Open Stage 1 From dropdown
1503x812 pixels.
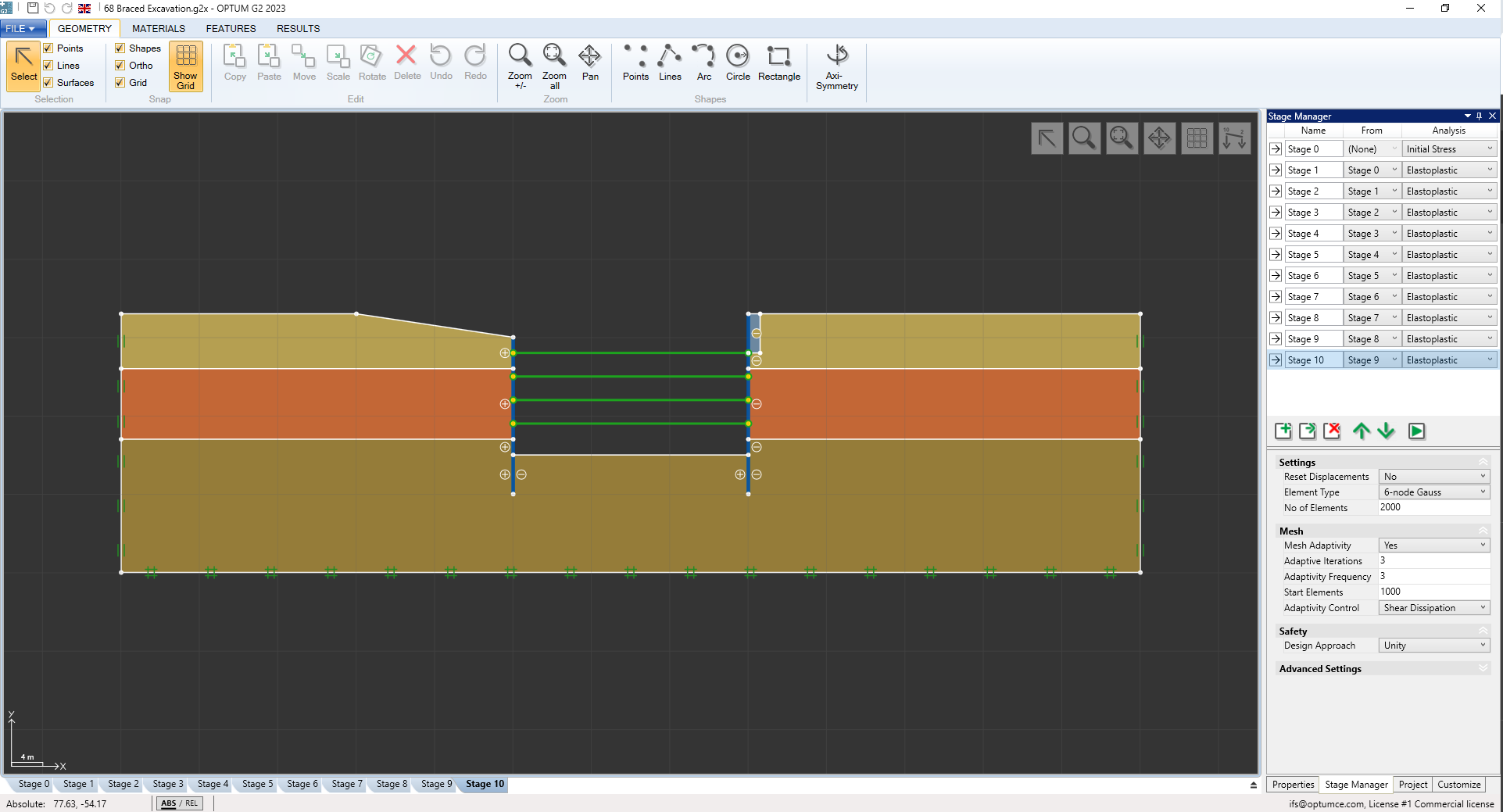[x=1372, y=170]
